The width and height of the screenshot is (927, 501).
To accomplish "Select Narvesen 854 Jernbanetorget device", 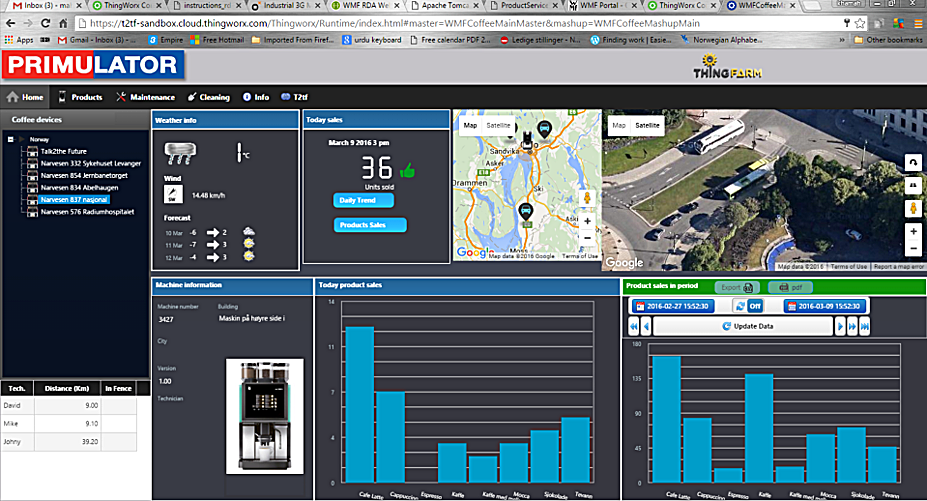I will [84, 176].
